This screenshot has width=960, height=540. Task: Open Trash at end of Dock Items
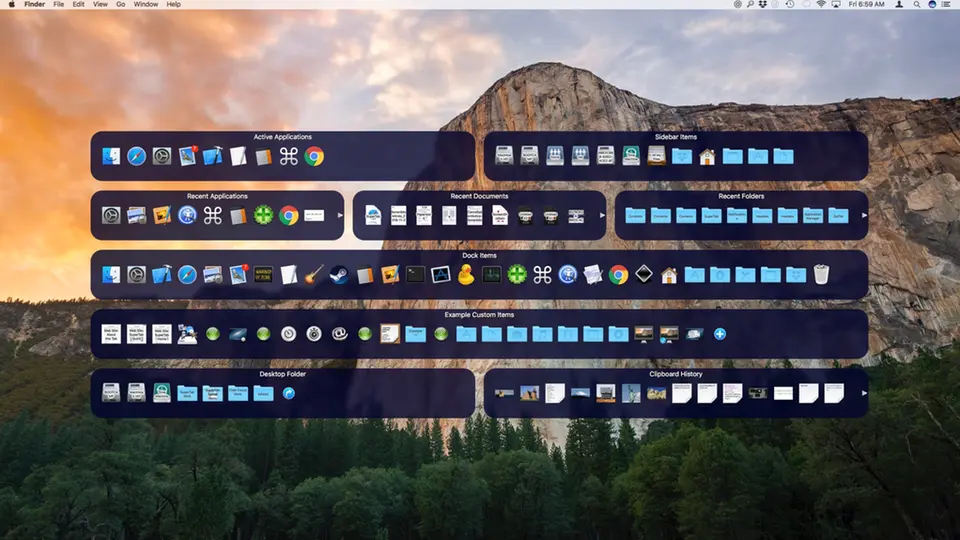[821, 274]
